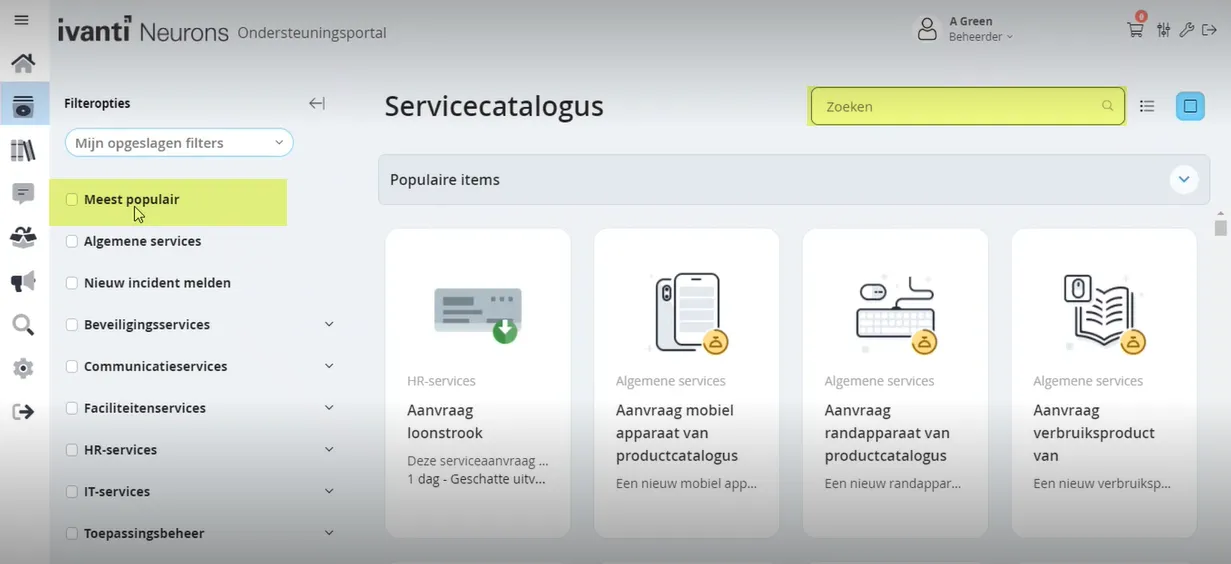
Task: Click the wrench tools icon in header
Action: click(1187, 30)
